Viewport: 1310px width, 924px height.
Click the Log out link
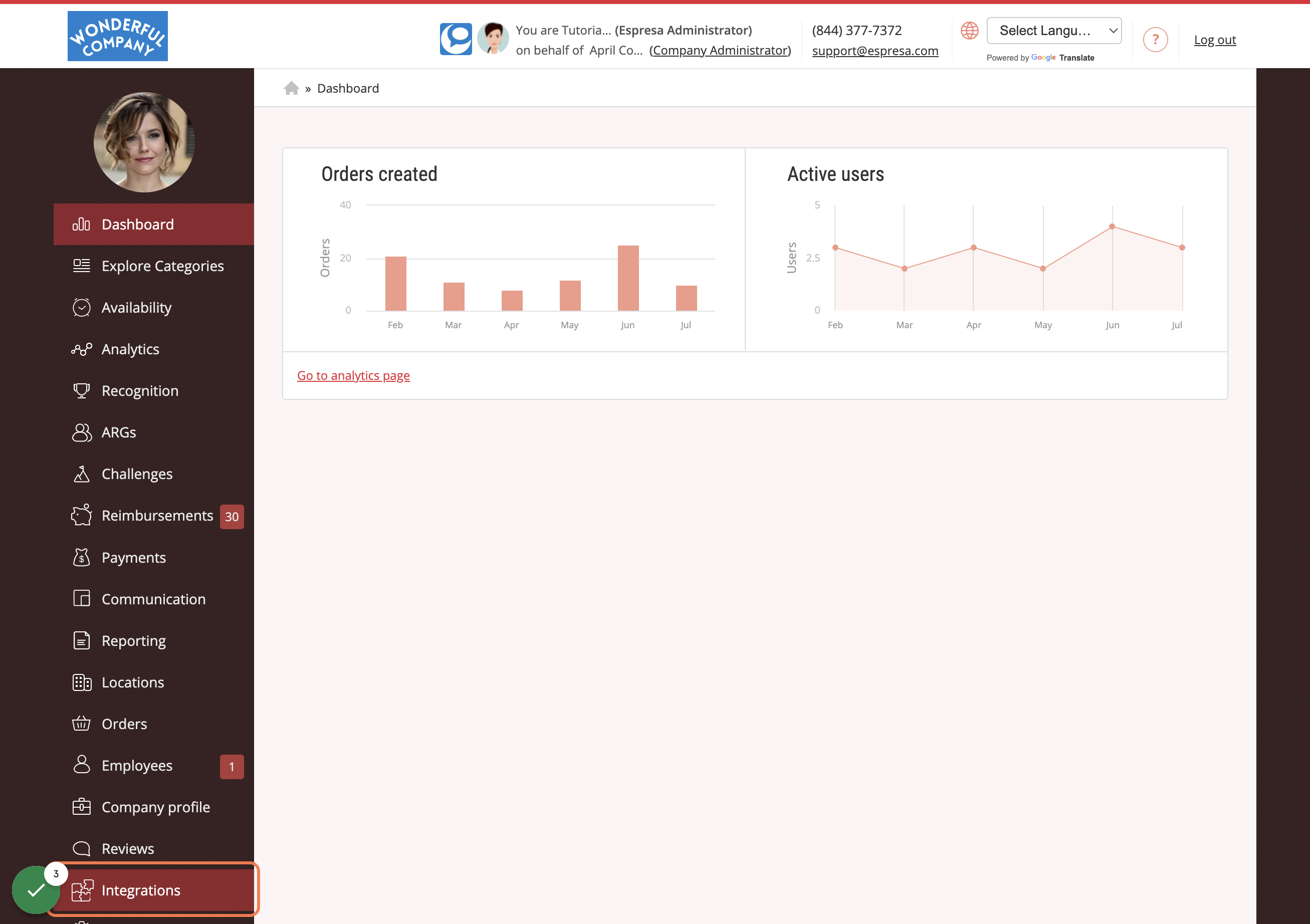click(x=1215, y=40)
